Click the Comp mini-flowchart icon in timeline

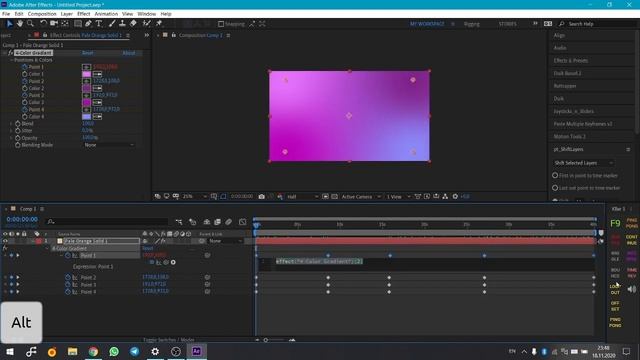tap(179, 222)
